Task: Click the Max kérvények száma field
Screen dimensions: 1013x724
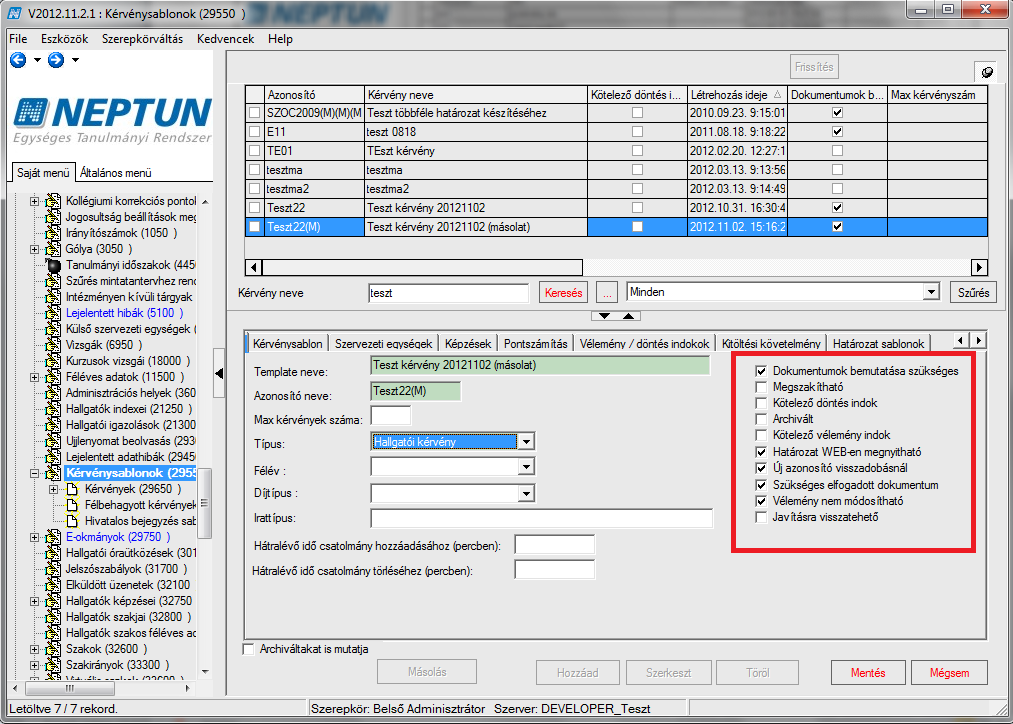Action: 391,415
